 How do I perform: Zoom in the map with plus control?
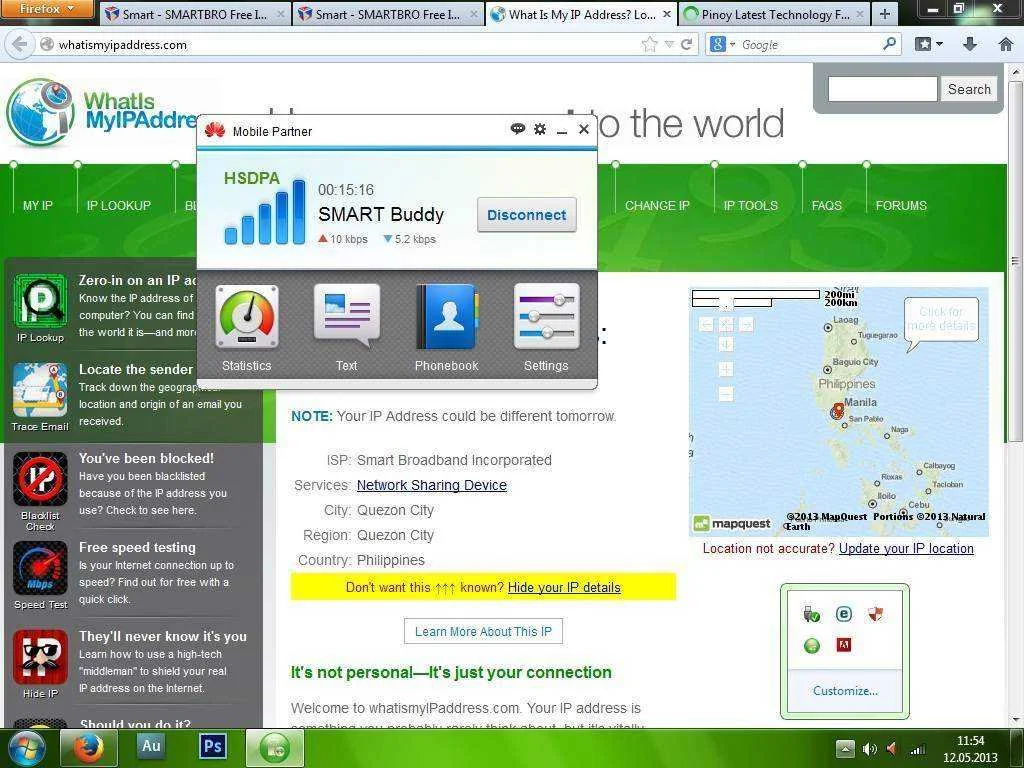coord(726,370)
